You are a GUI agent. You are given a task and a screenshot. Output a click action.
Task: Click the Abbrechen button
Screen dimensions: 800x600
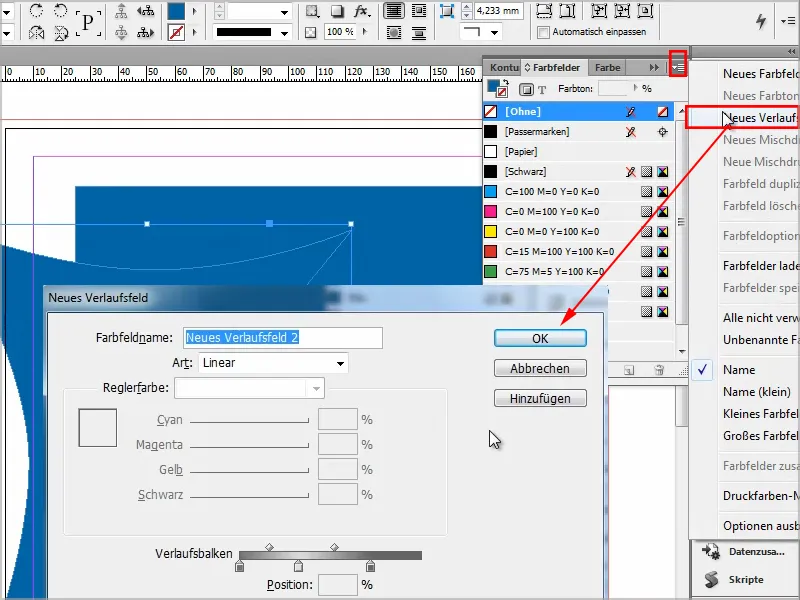(x=540, y=368)
